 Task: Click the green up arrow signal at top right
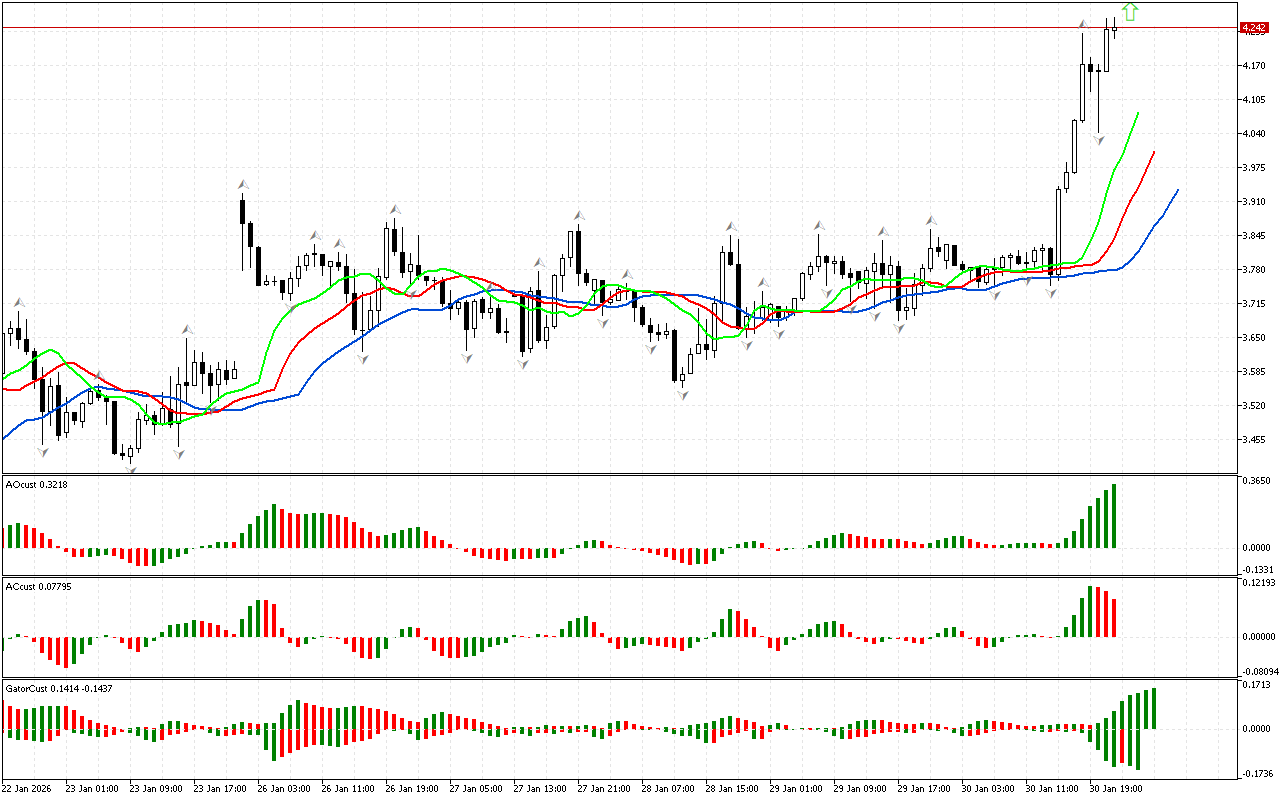(1129, 12)
